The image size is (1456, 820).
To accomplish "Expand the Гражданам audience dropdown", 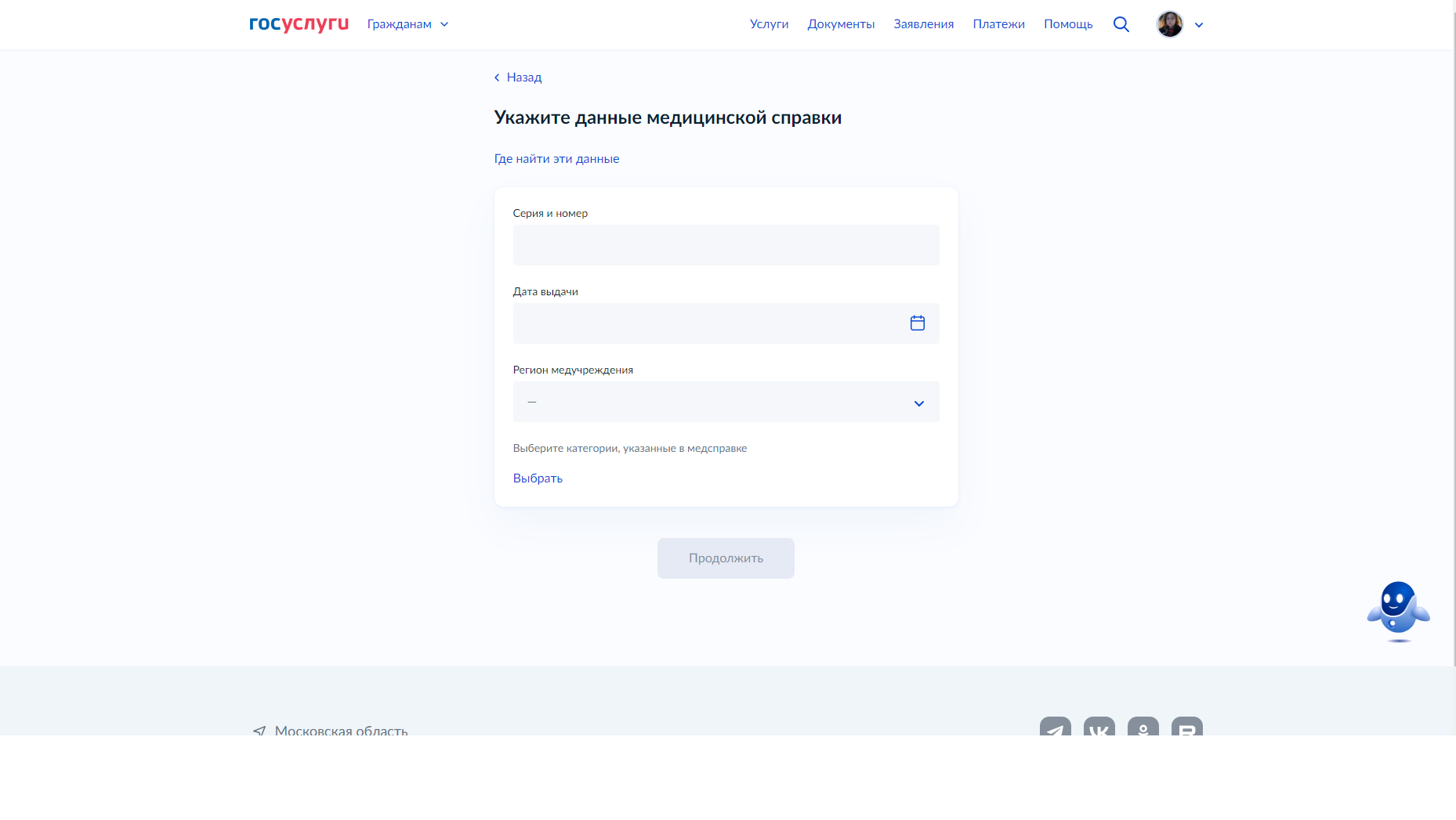I will [x=407, y=24].
